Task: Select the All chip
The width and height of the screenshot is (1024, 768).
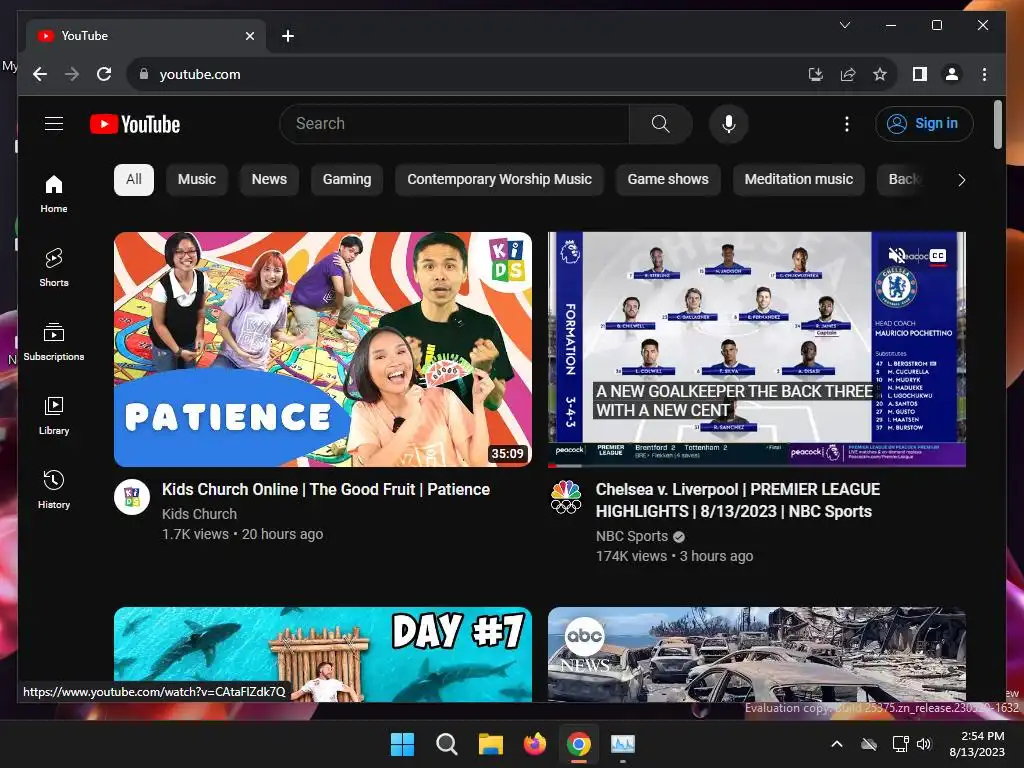Action: [134, 180]
